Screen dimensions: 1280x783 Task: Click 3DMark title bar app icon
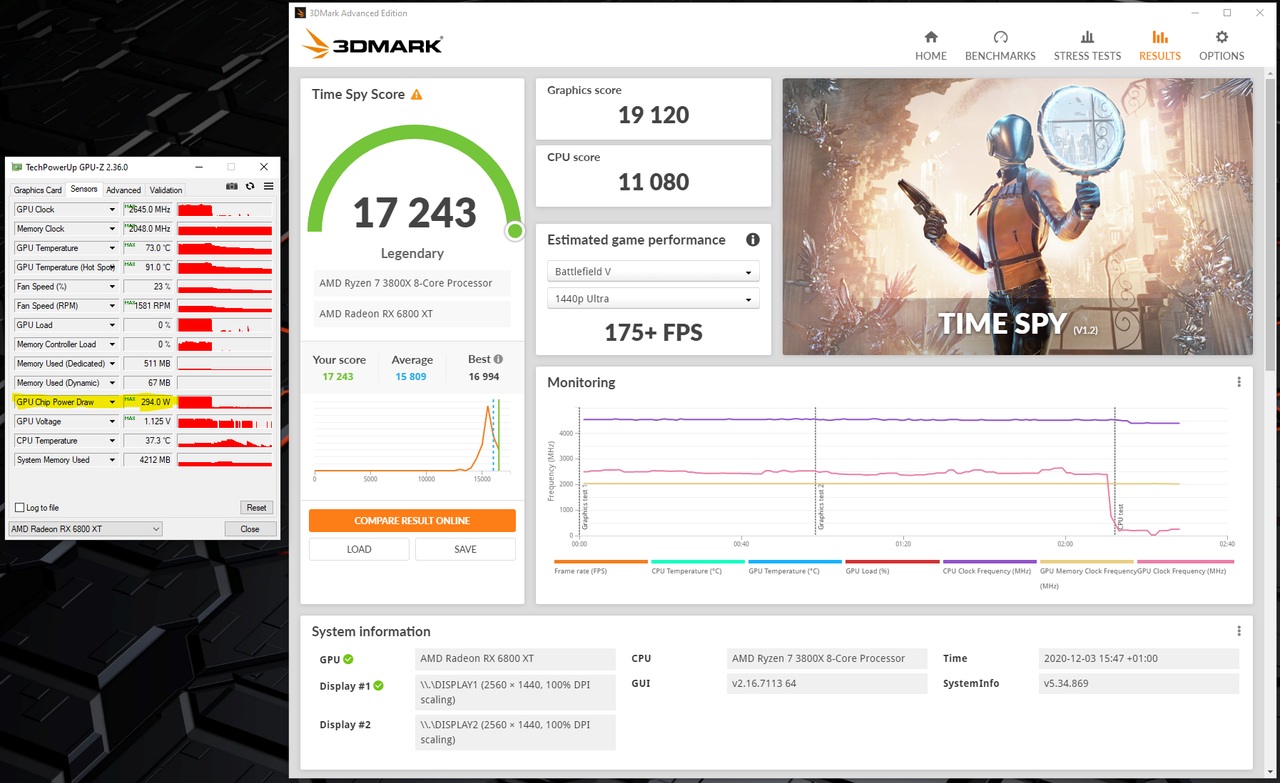[300, 13]
